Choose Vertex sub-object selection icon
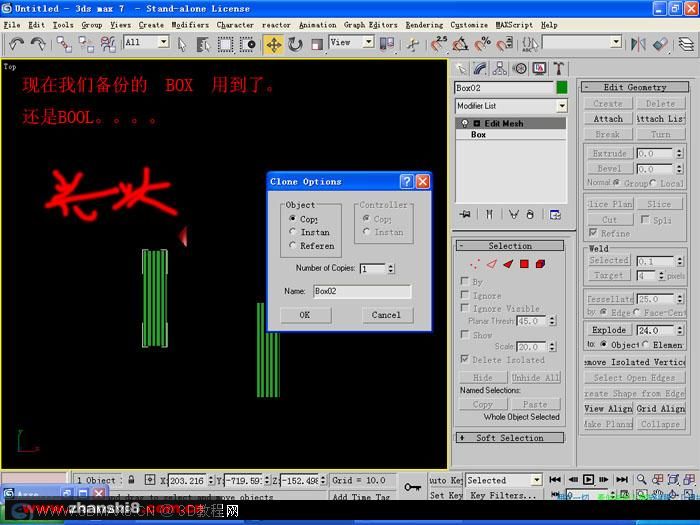Image resolution: width=700 pixels, height=525 pixels. coord(475,264)
